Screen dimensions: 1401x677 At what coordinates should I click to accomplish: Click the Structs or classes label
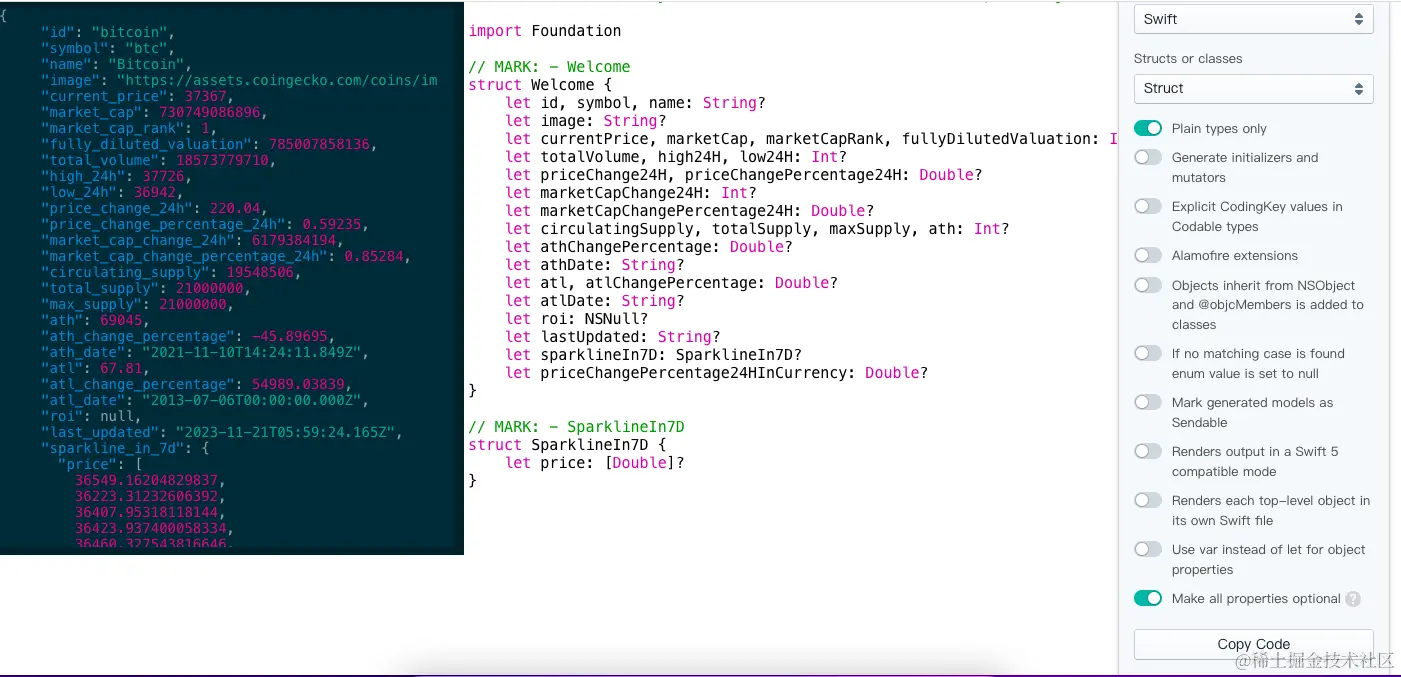[1188, 59]
